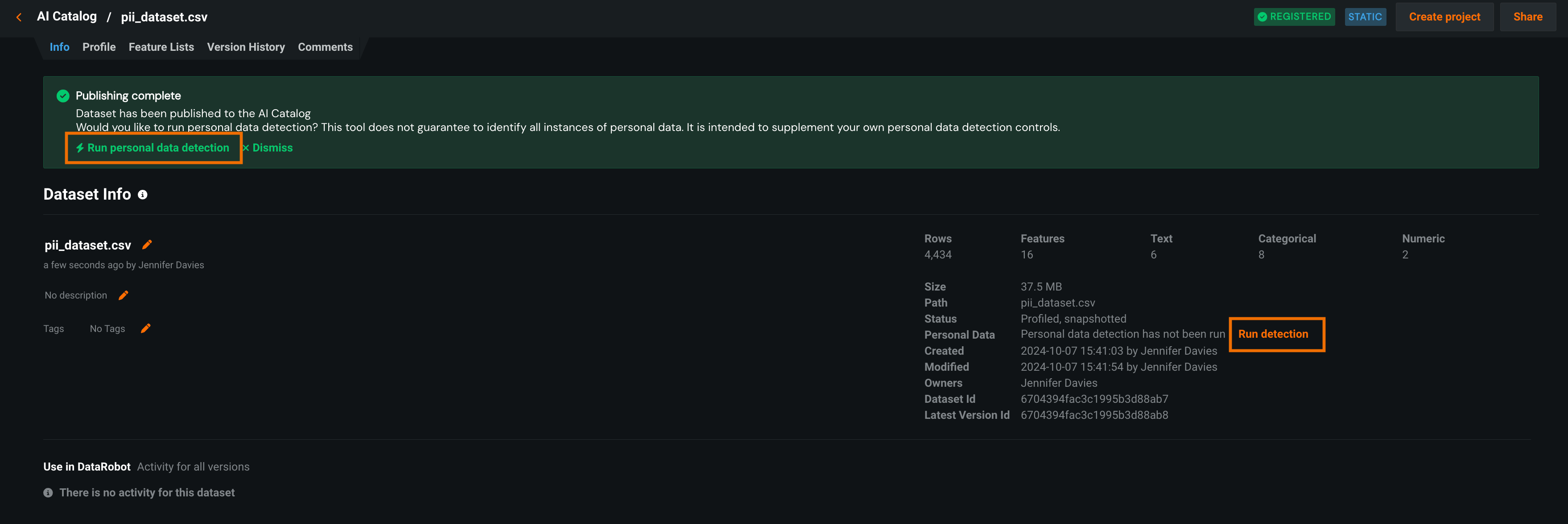Edit the description using its pencil icon

coord(124,295)
